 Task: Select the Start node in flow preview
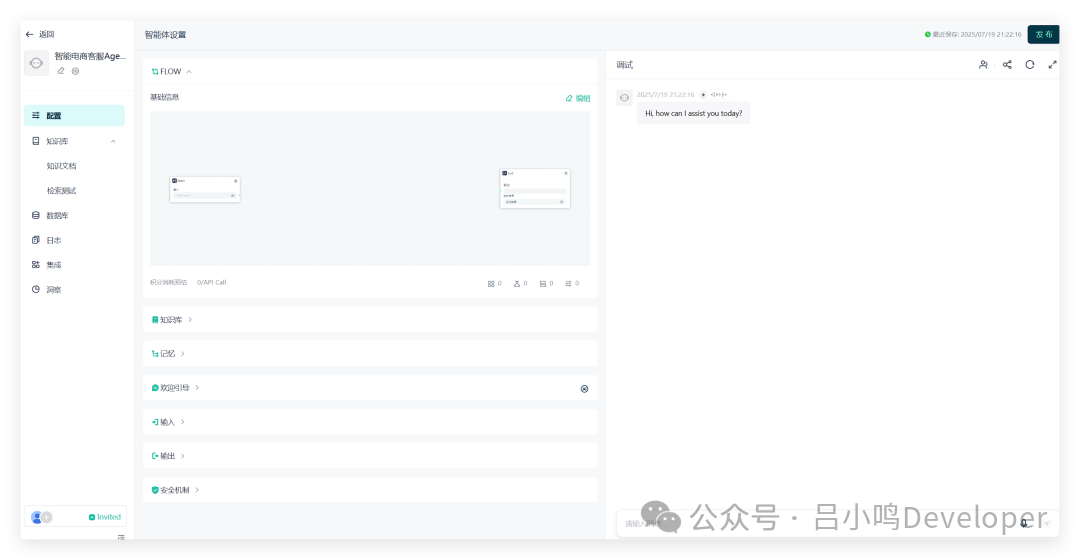coord(205,189)
